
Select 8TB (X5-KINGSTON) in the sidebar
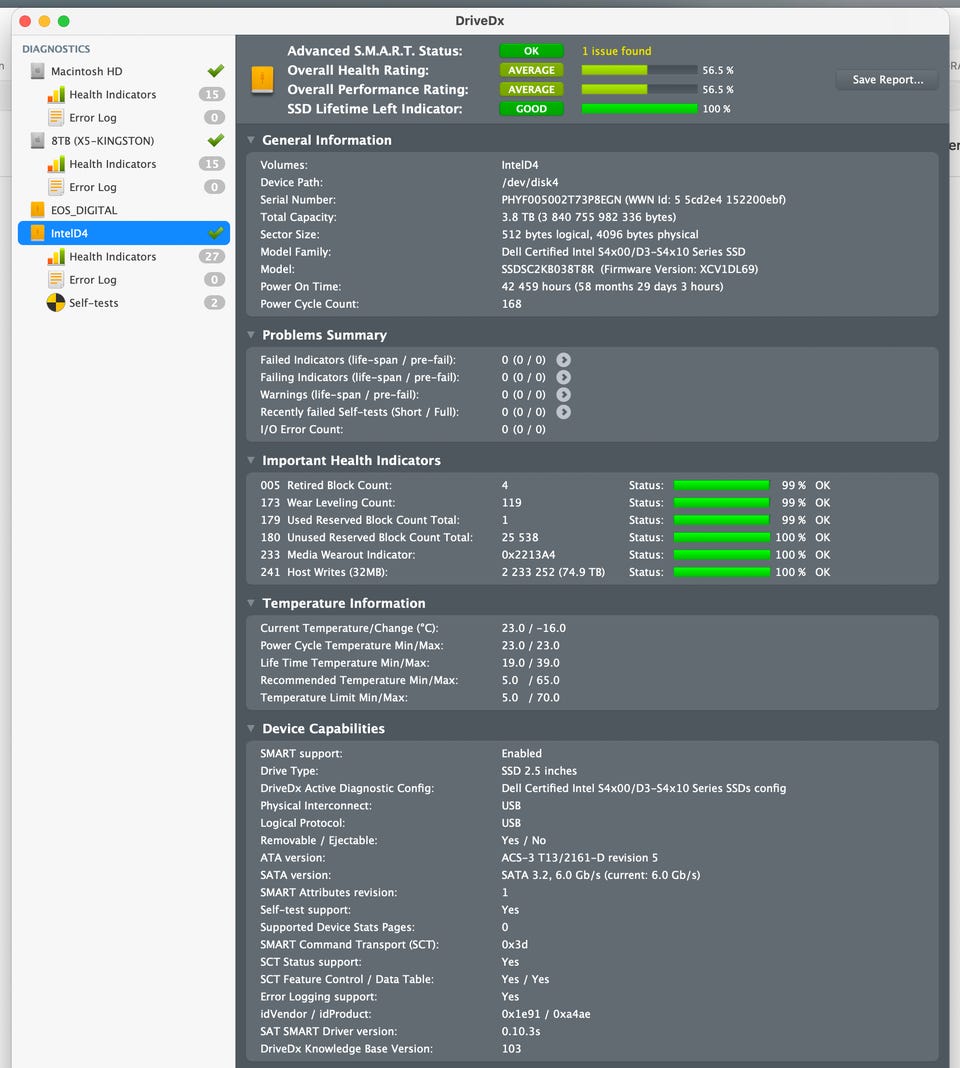point(123,141)
